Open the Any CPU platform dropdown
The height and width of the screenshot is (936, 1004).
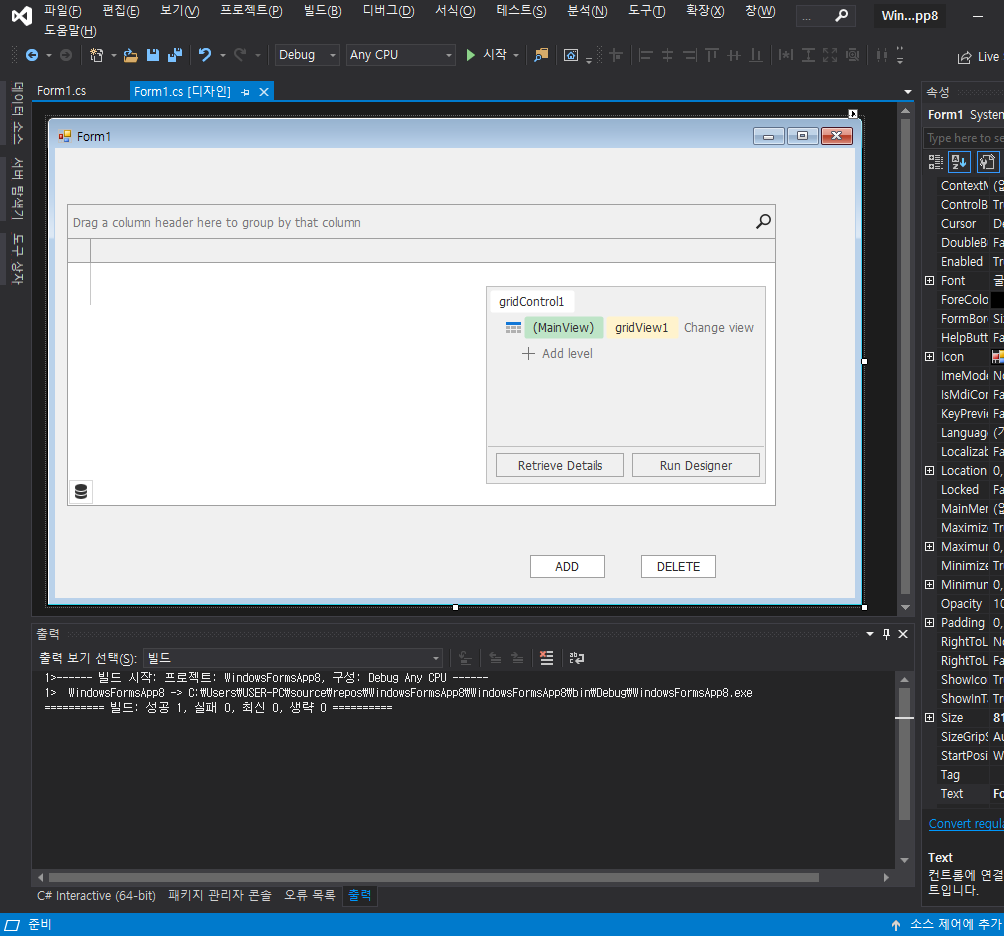click(401, 55)
